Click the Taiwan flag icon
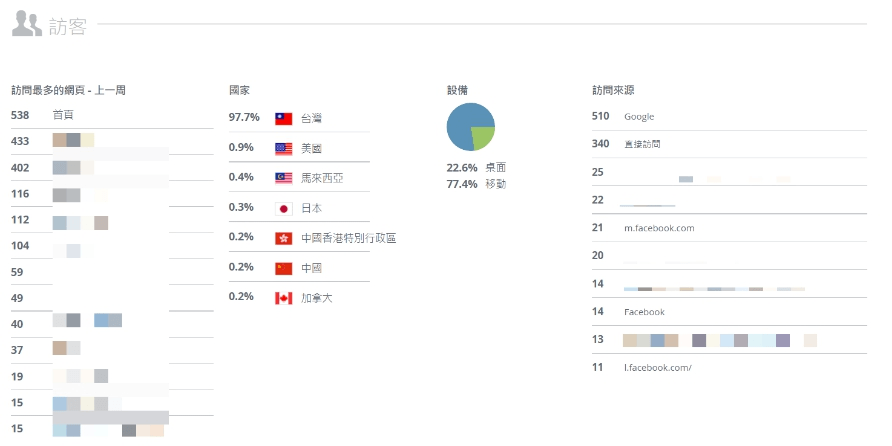Viewport: 892px width, 446px height. point(283,118)
